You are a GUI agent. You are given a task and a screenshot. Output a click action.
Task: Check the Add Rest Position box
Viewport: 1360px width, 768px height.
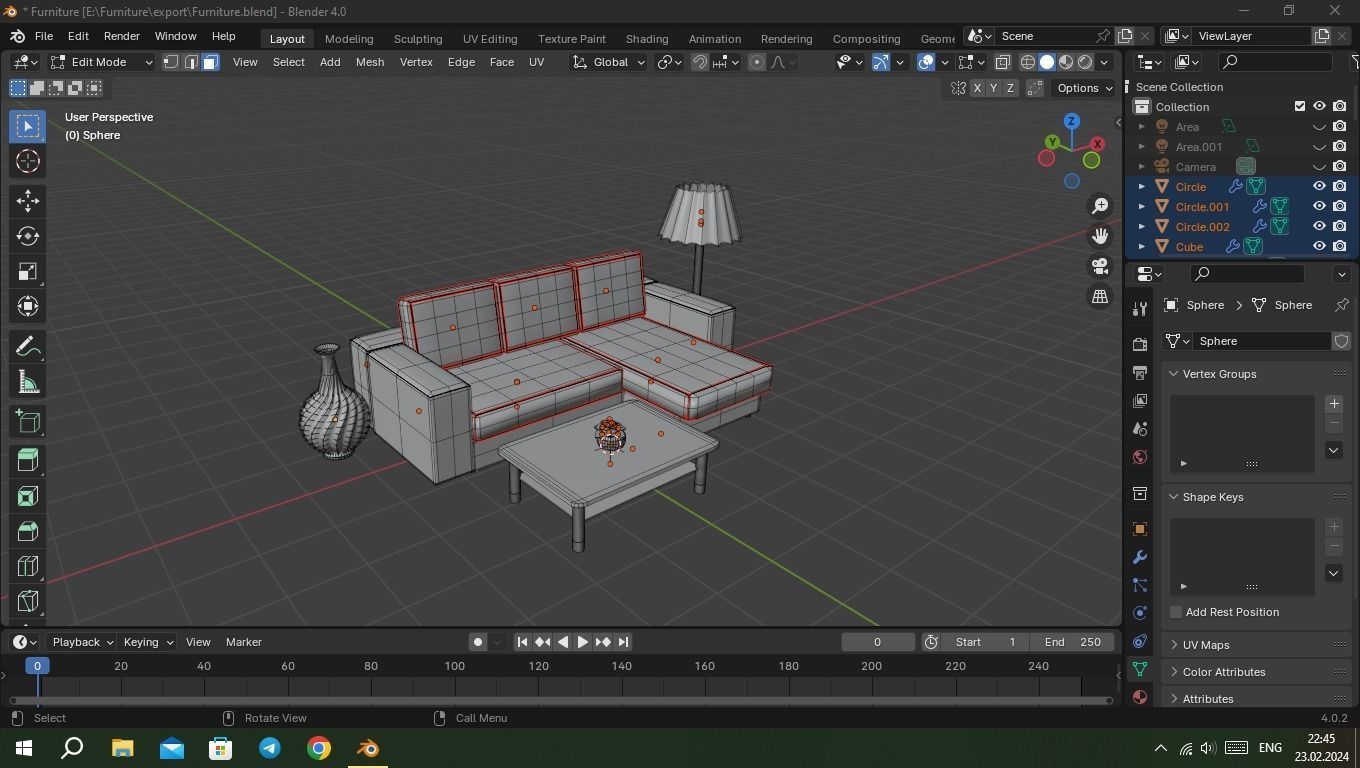pyautogui.click(x=1176, y=612)
